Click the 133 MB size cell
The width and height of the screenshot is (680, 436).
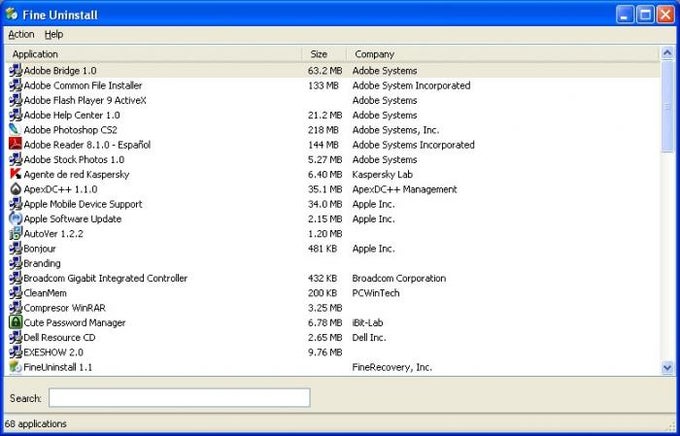click(x=323, y=85)
